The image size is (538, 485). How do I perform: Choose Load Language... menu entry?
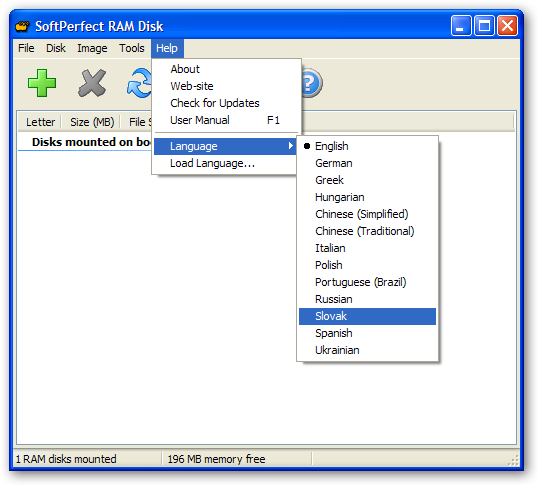(225, 164)
